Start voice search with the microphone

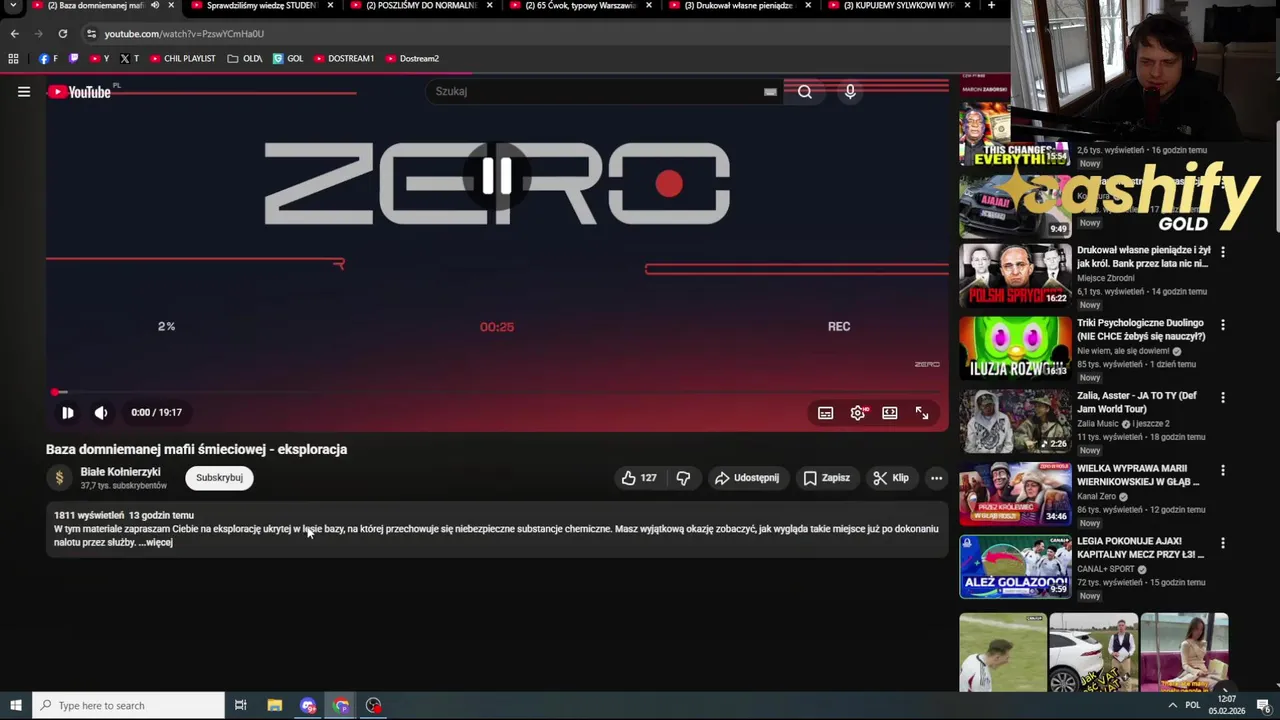tap(850, 92)
